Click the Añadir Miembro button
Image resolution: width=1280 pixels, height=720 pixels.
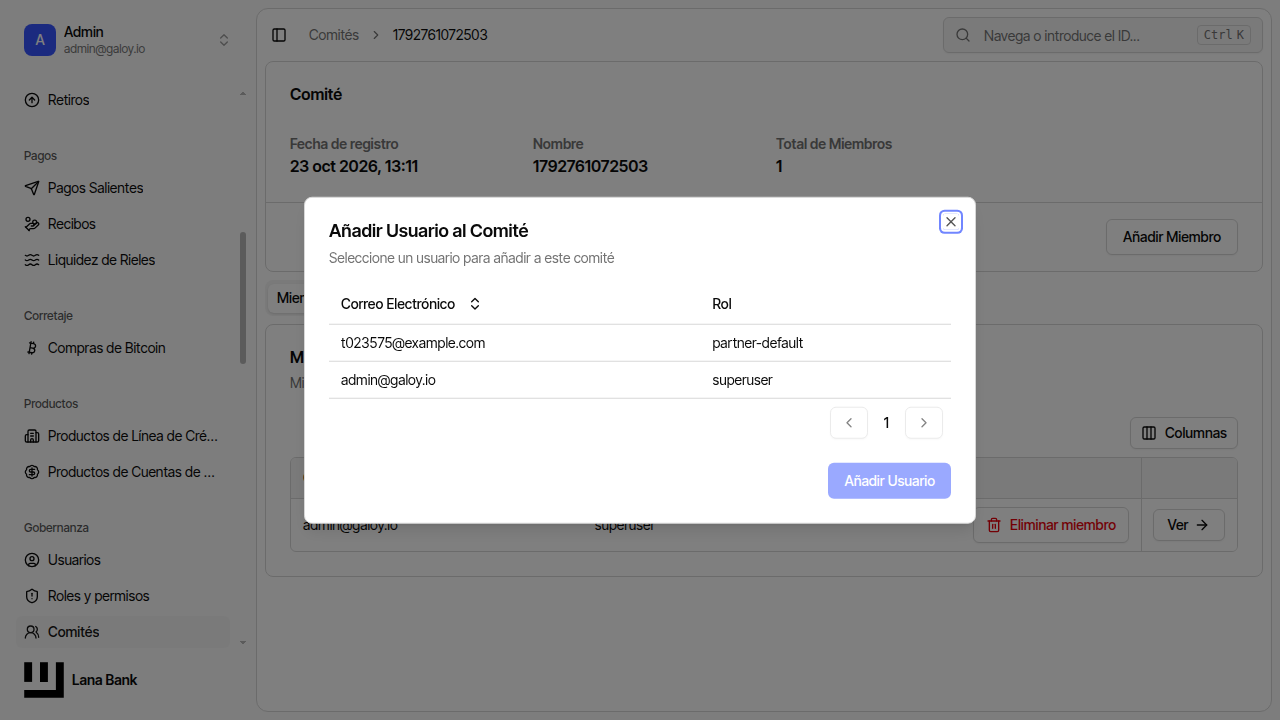[1172, 237]
